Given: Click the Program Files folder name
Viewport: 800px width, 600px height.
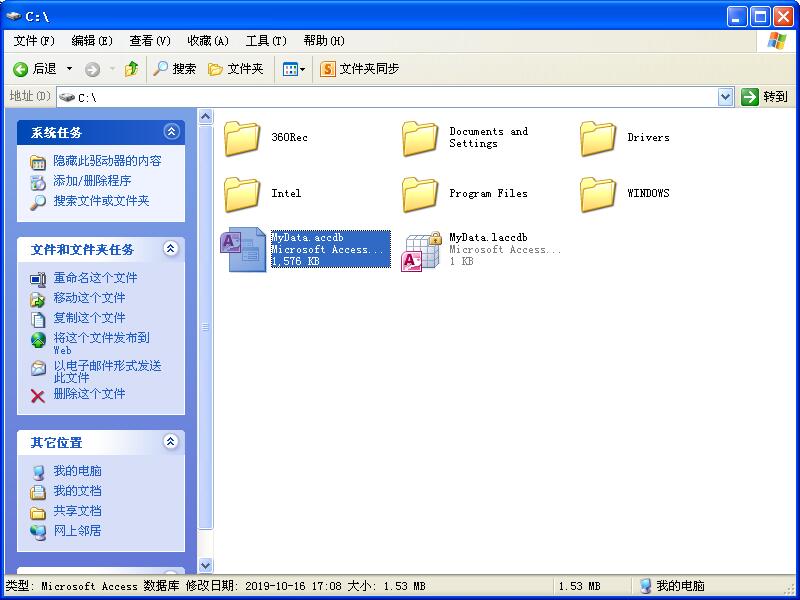Looking at the screenshot, I should [x=488, y=193].
